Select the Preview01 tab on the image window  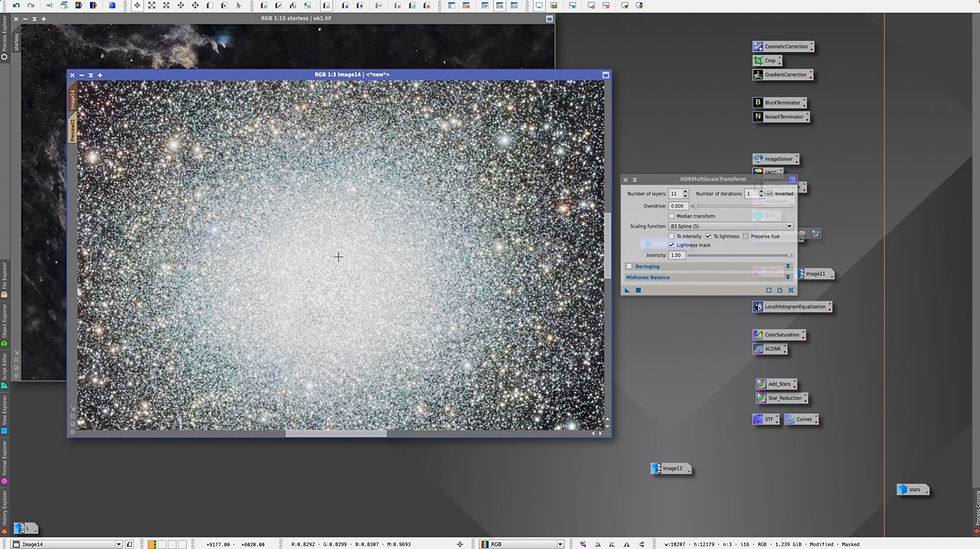click(x=72, y=128)
